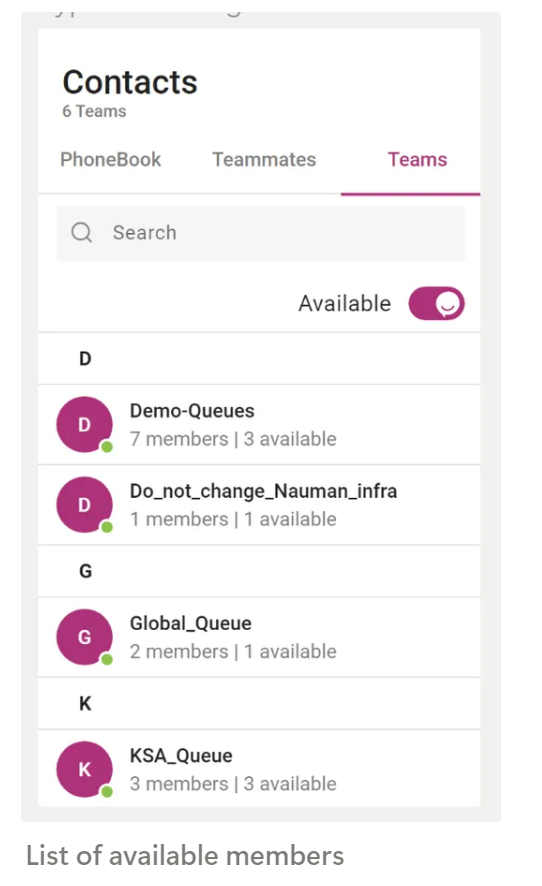This screenshot has width=542, height=886.
Task: Click the Do_not_change_Nauman_infra avatar icon
Action: point(84,505)
